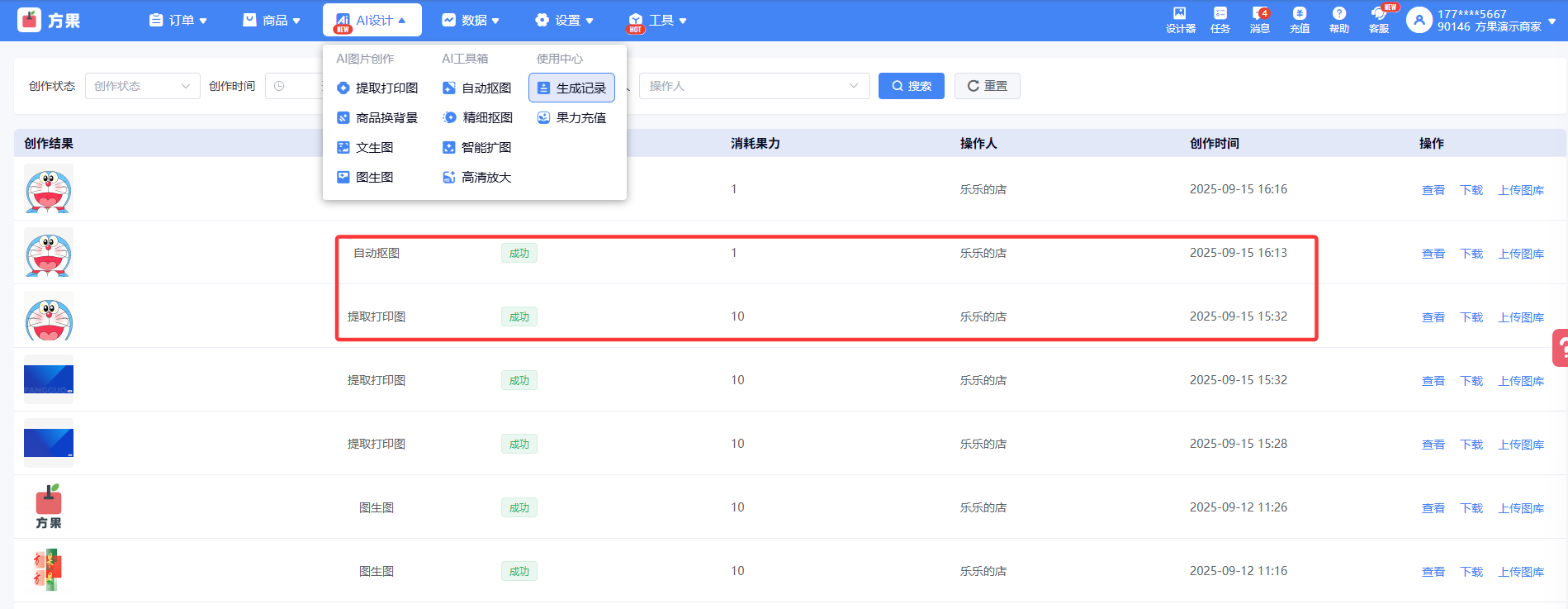Click the 搜索 search button
Image resolution: width=1568 pixels, height=609 pixels.
point(911,86)
